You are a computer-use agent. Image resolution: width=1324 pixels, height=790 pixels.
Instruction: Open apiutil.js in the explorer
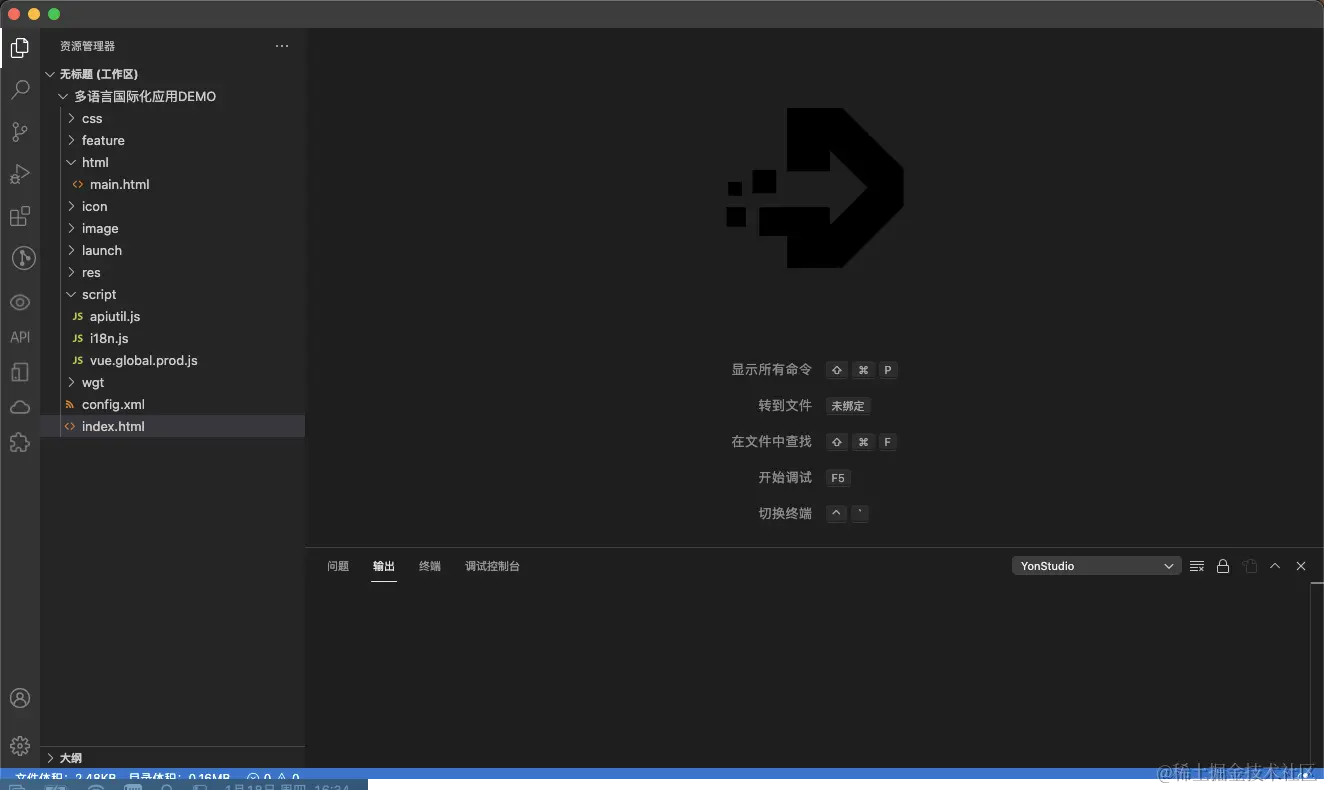point(172,316)
